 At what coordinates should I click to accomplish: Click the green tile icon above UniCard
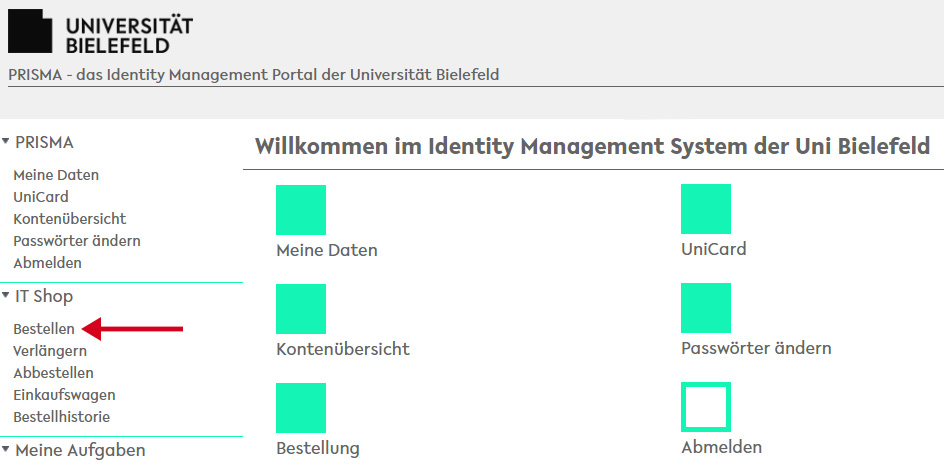click(705, 209)
